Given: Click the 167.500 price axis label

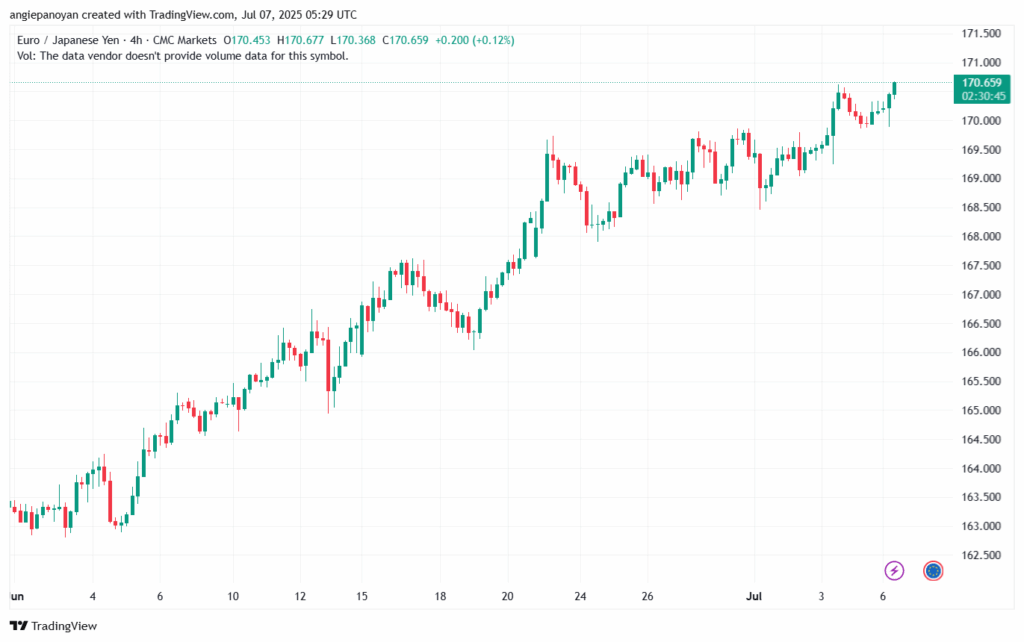Looking at the screenshot, I should [x=981, y=266].
